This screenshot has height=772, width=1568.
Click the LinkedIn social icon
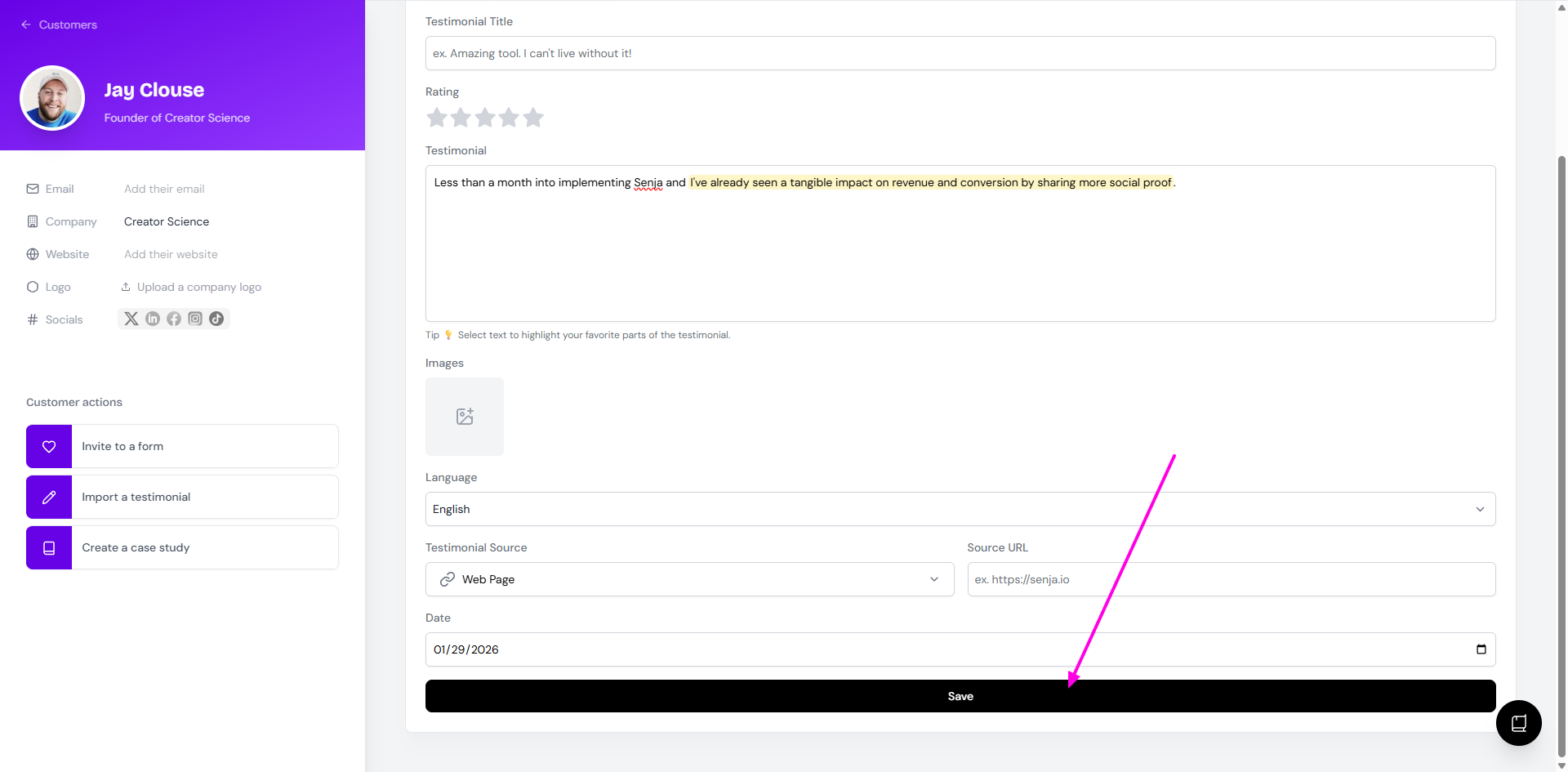pyautogui.click(x=153, y=319)
